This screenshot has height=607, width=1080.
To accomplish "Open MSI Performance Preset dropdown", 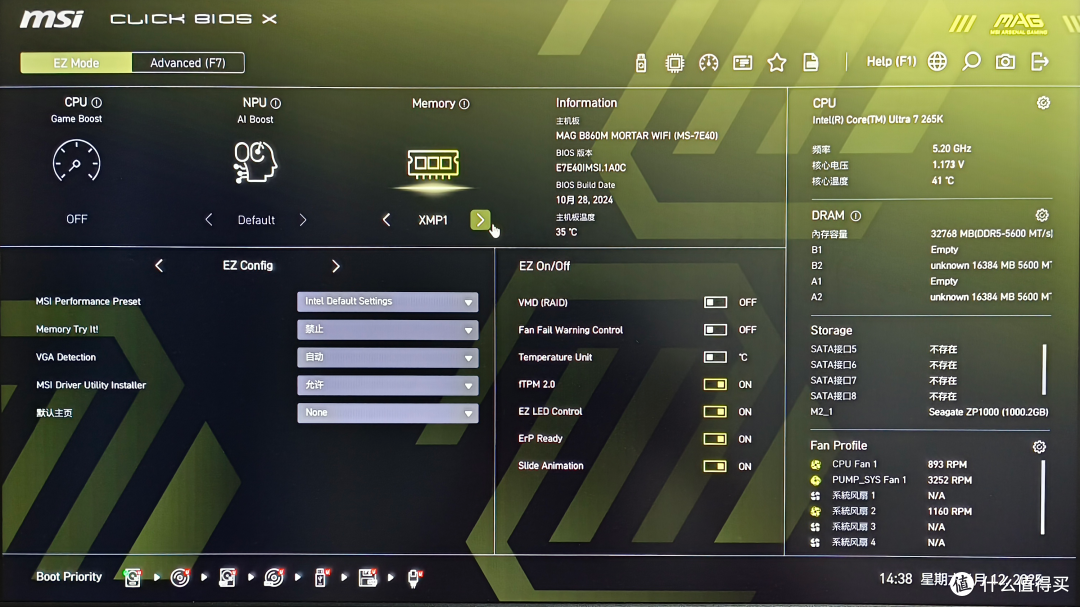I will click(x=388, y=302).
